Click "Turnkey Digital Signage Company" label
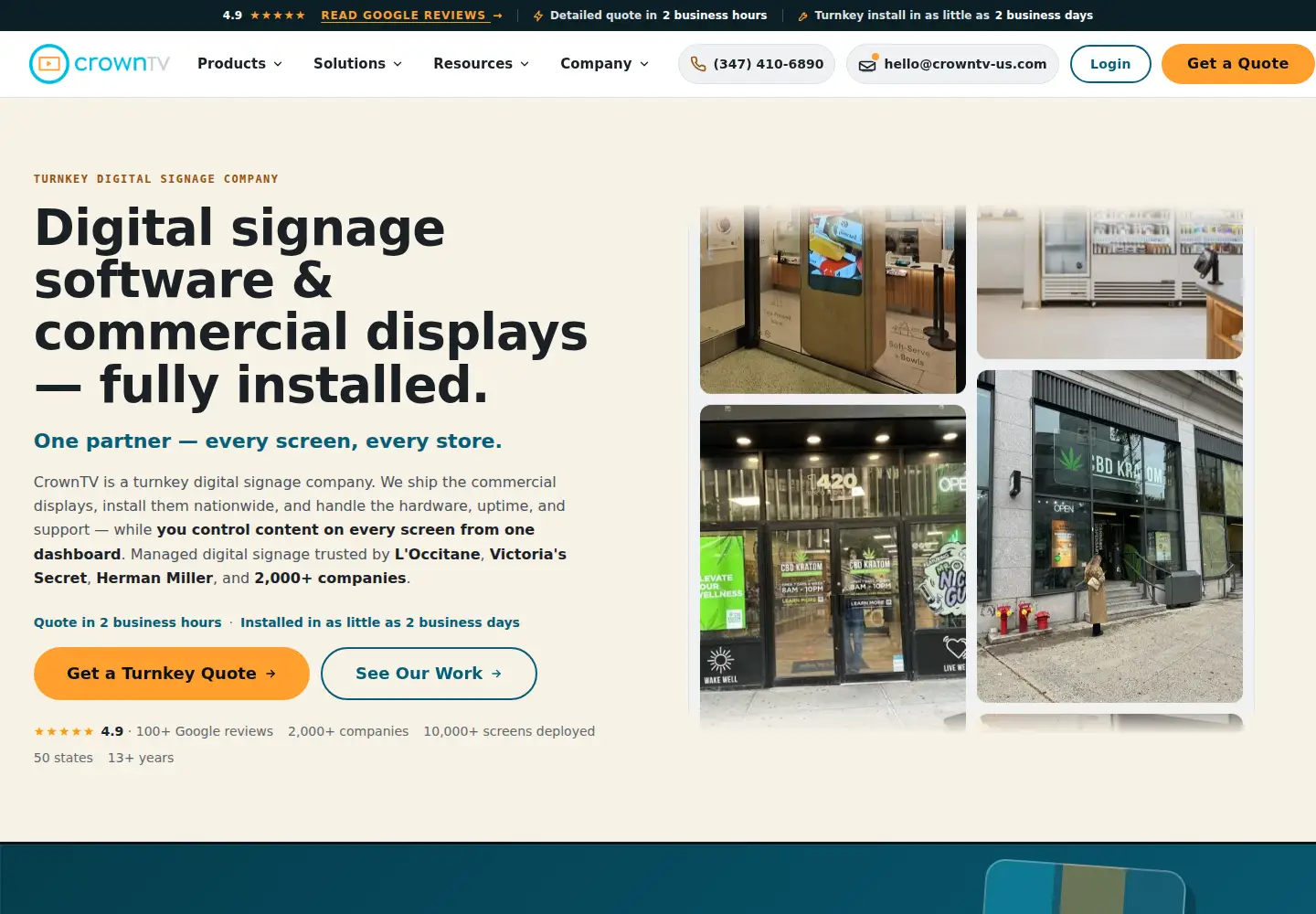1316x914 pixels. tap(156, 179)
